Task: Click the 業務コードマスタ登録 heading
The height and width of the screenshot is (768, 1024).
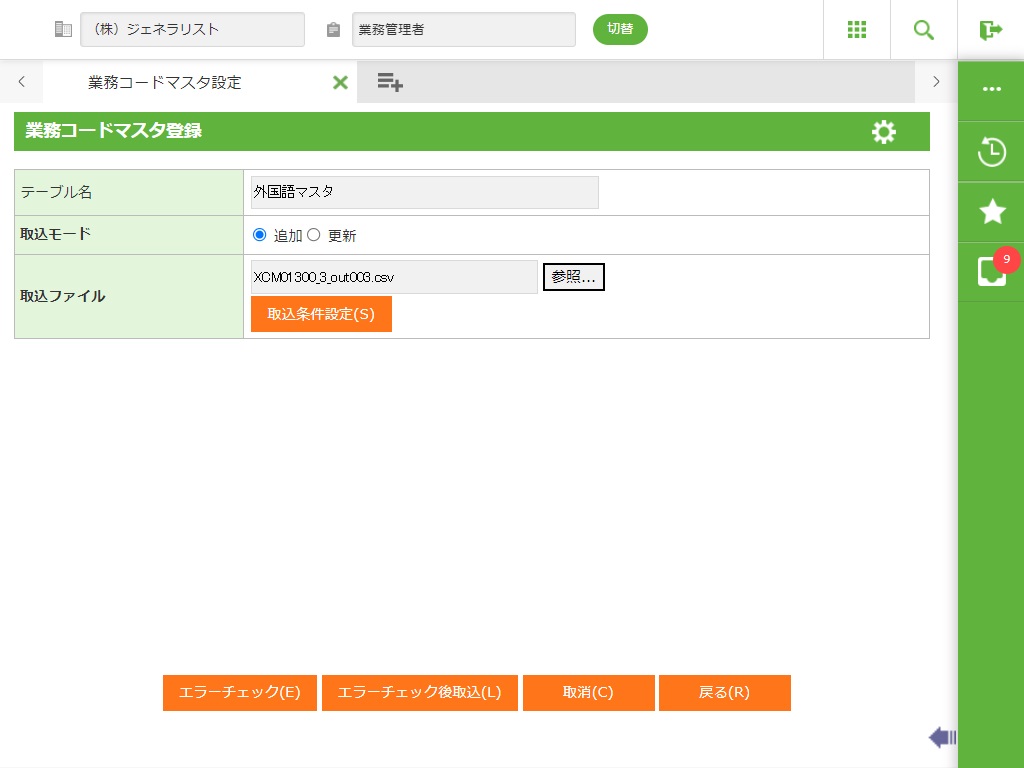Action: coord(114,131)
